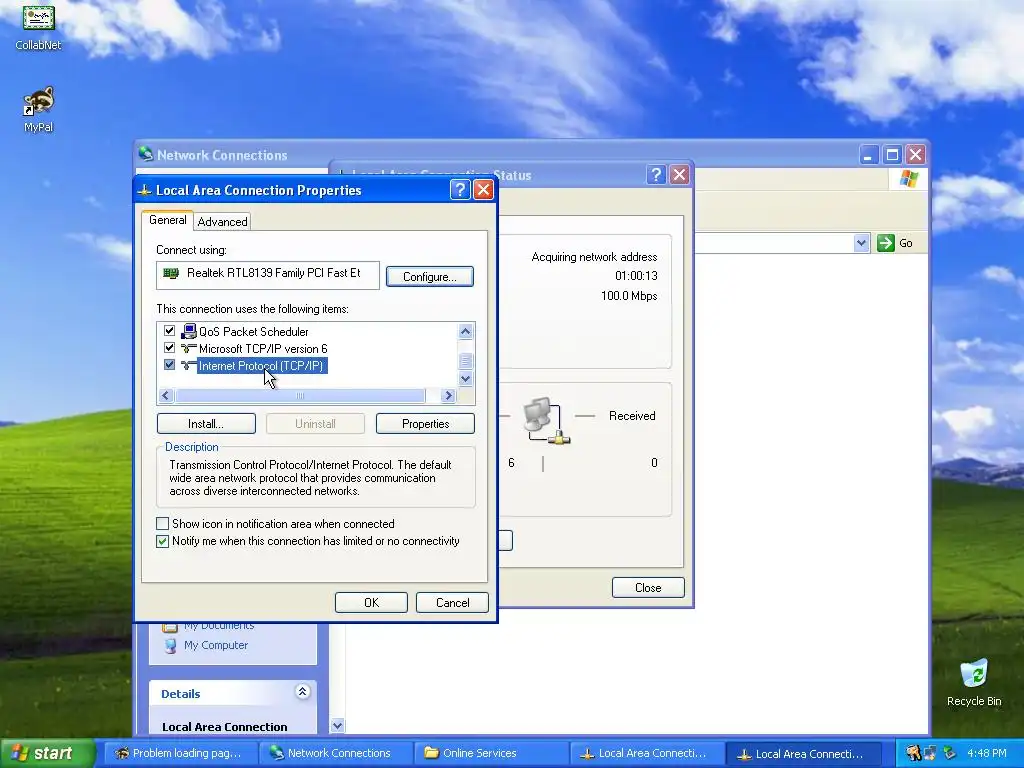Select Microsoft TCP/IP version 6 item
The width and height of the screenshot is (1024, 768).
click(x=263, y=349)
